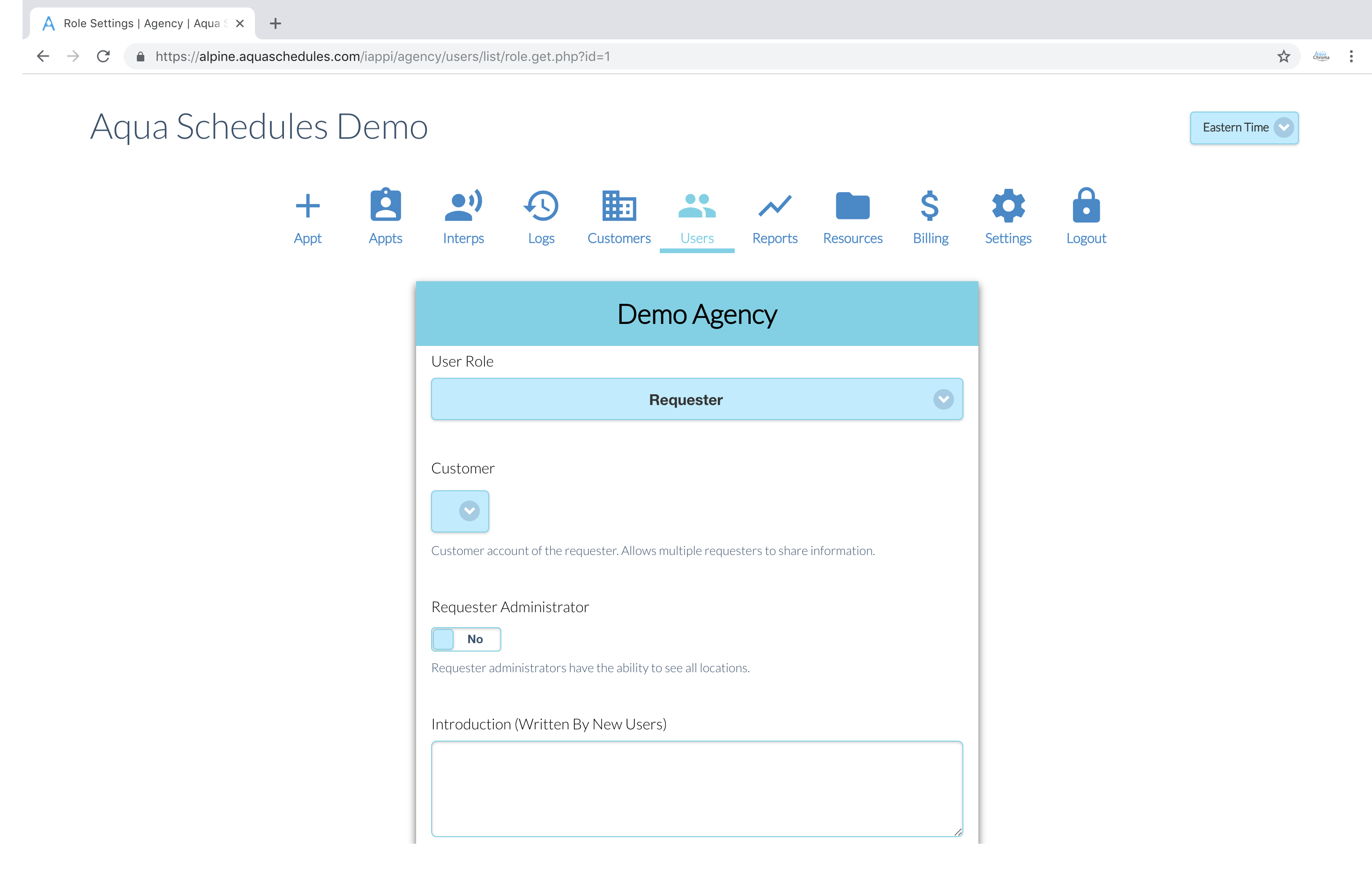Image resolution: width=1372 pixels, height=870 pixels.
Task: View site security lock info
Action: coord(140,56)
